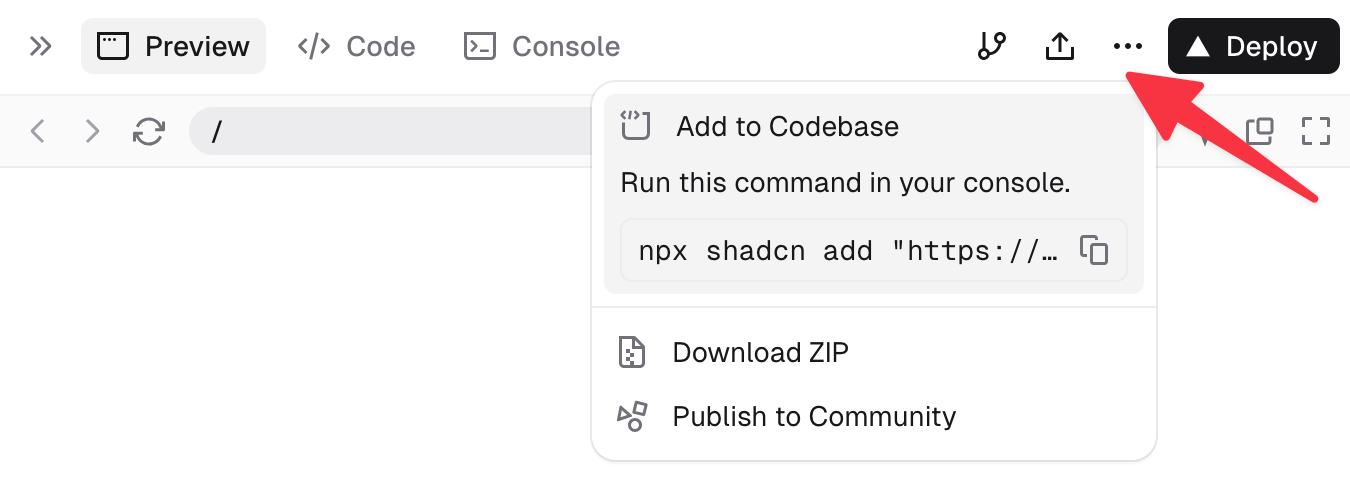Switch to the Preview tab
Image resolution: width=1350 pixels, height=502 pixels.
(173, 46)
